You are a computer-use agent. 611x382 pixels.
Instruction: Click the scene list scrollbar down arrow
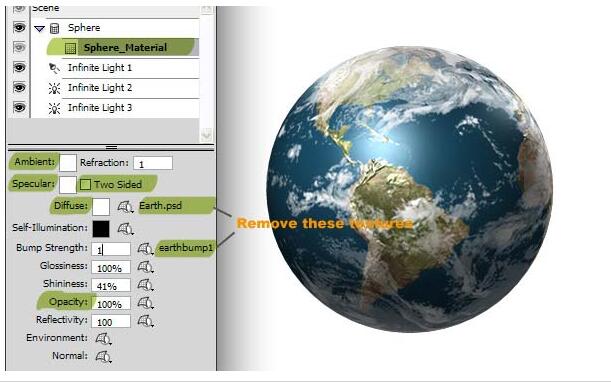pyautogui.click(x=206, y=135)
